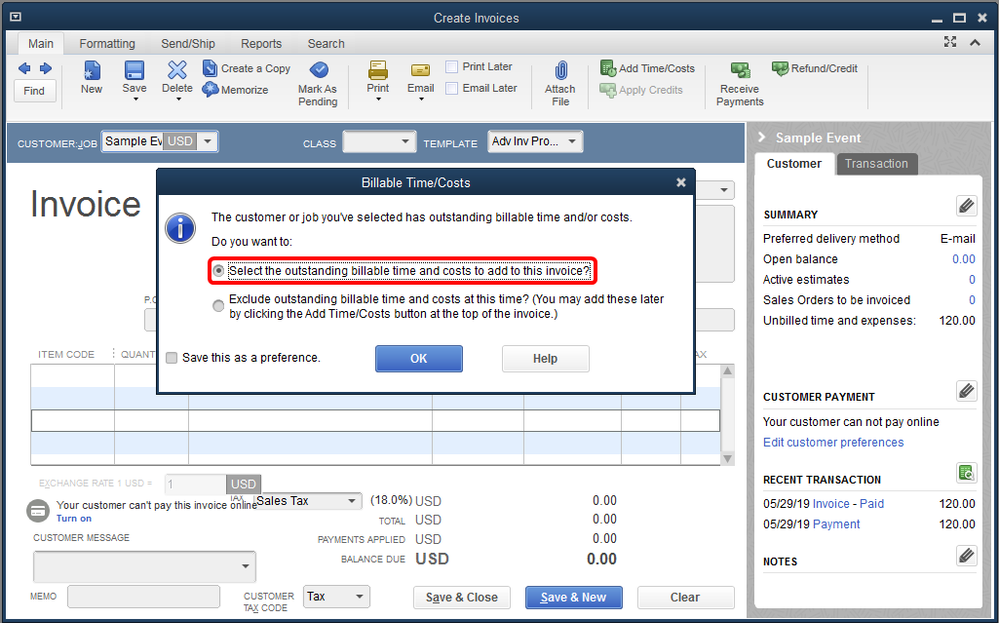
Task: Click the credit card online payment icon
Action: coord(38,511)
